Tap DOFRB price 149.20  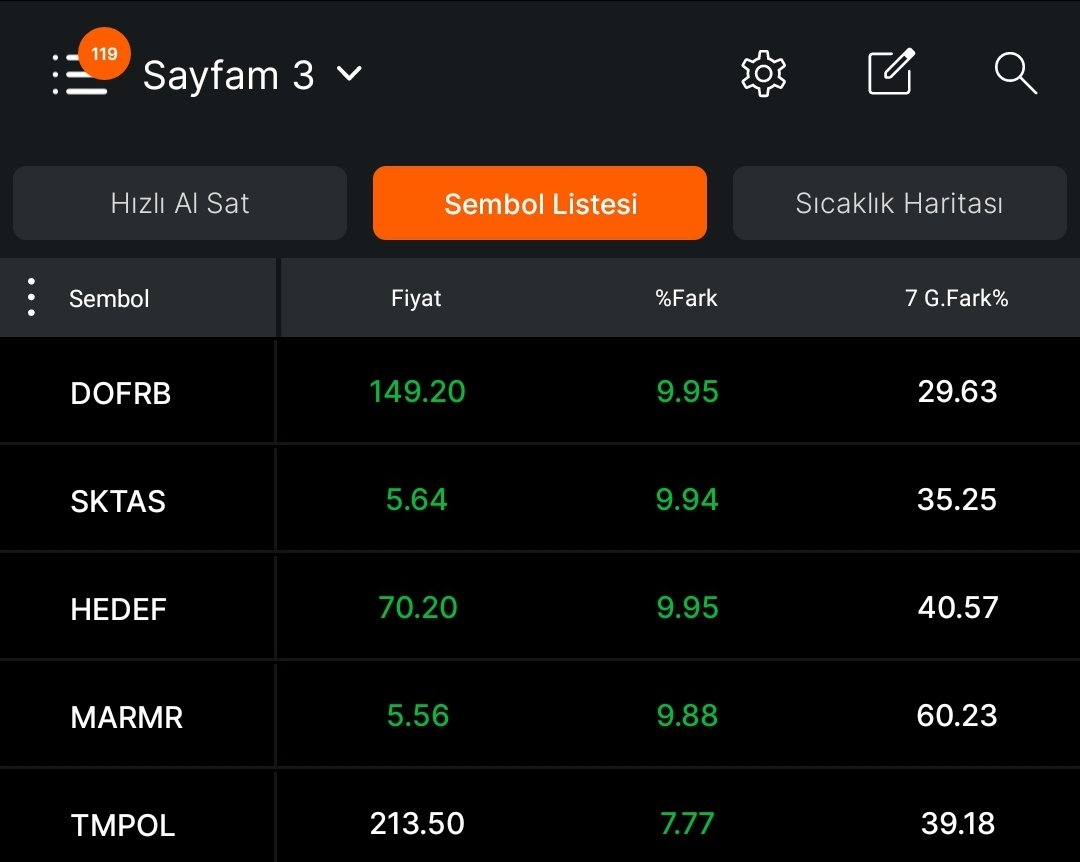(x=417, y=391)
